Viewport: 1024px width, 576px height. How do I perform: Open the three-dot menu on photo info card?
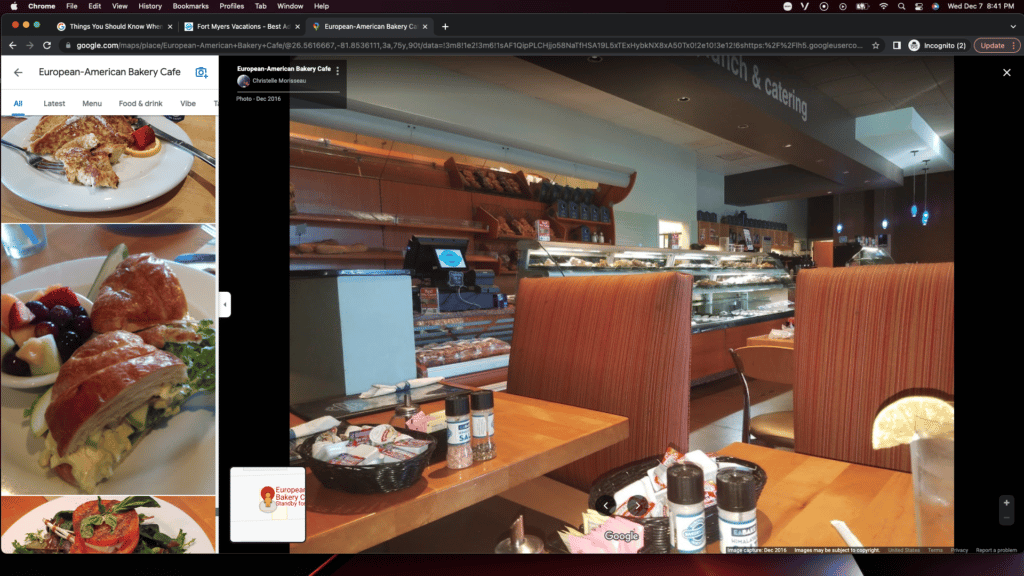[x=338, y=71]
